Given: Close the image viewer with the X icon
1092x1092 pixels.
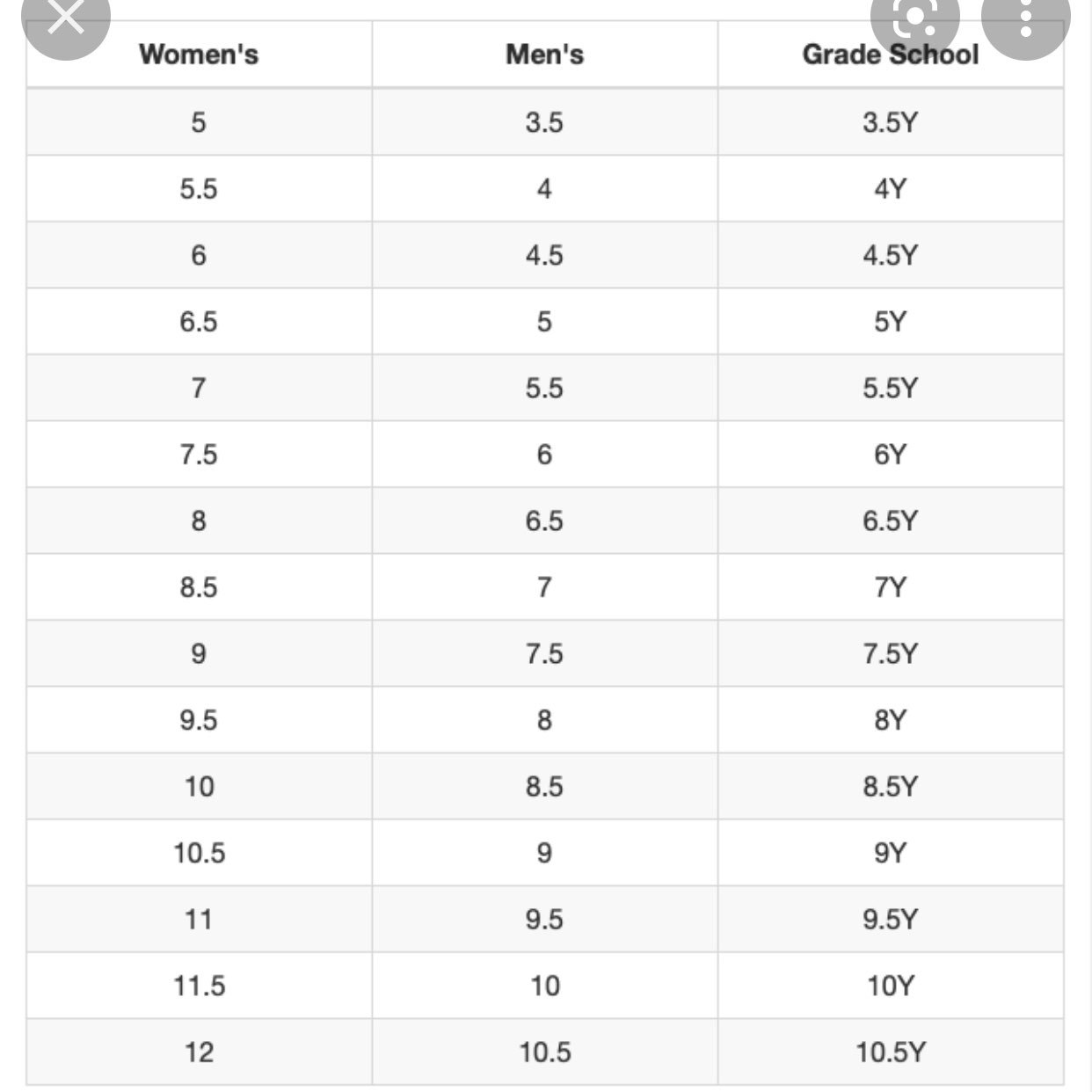Looking at the screenshot, I should pos(65,15).
